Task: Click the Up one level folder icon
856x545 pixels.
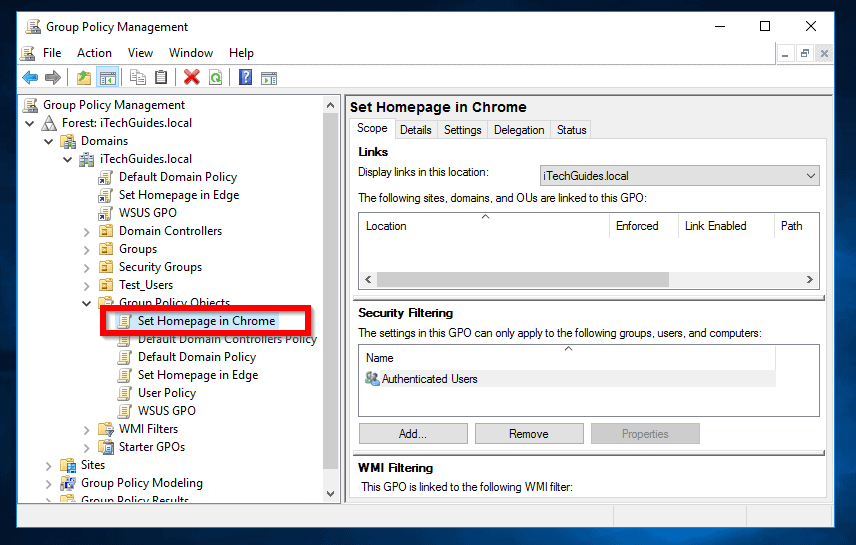Action: tap(84, 78)
